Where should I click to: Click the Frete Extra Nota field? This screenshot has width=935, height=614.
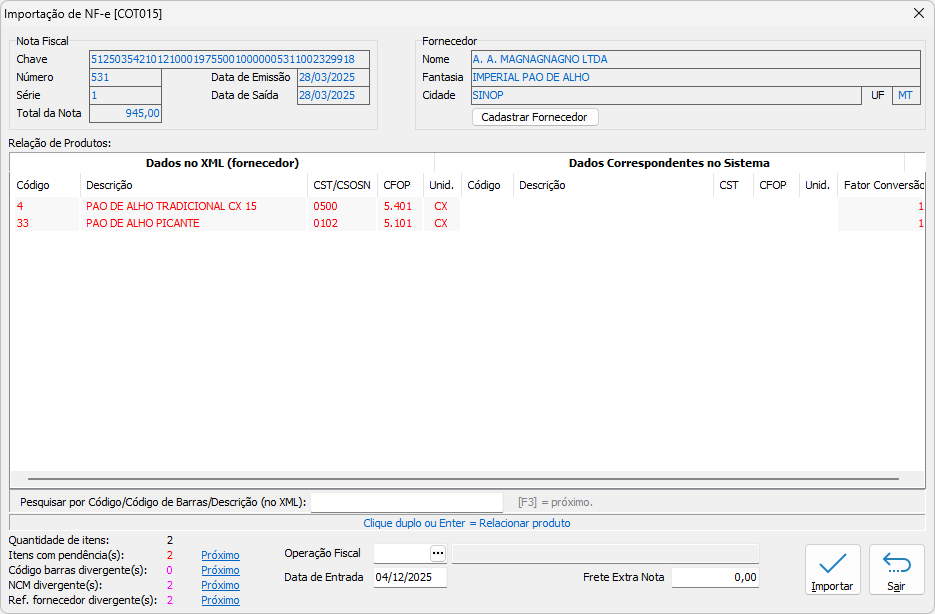tap(714, 577)
